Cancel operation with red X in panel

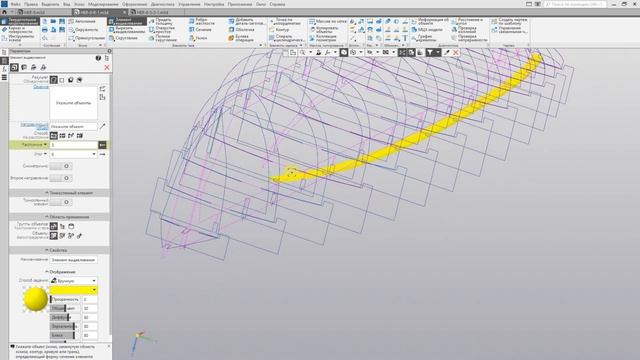[107, 67]
